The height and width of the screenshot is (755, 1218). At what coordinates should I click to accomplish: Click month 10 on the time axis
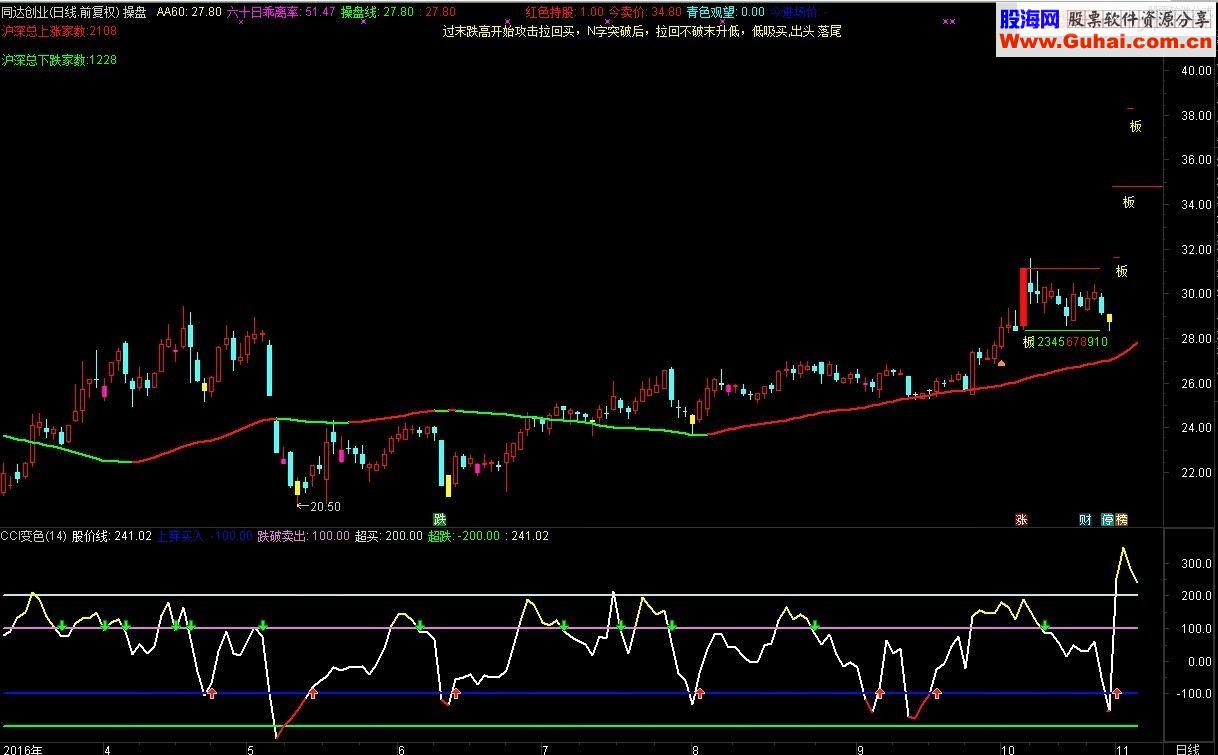(x=1008, y=748)
